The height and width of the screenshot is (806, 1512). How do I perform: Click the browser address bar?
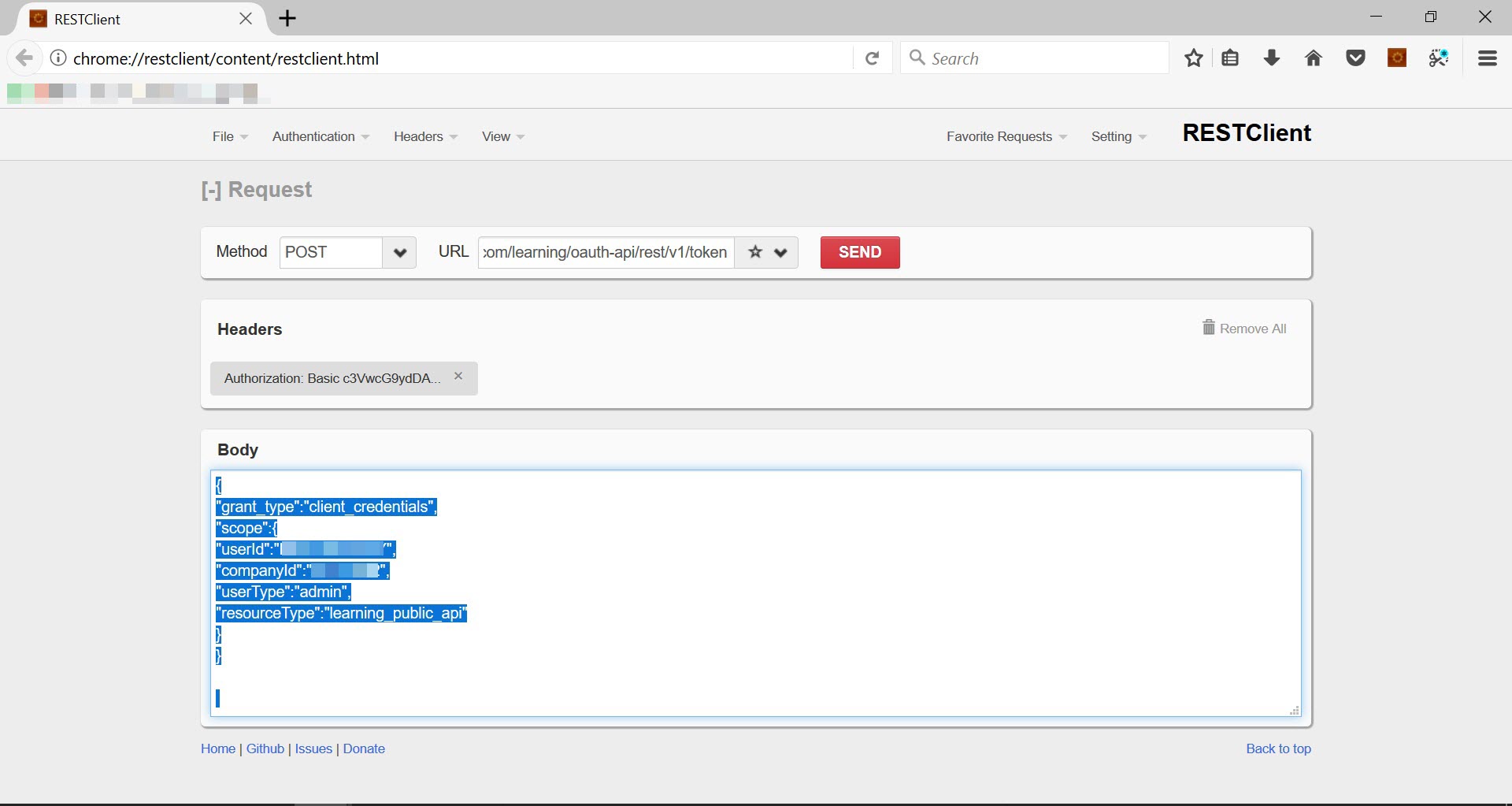pyautogui.click(x=461, y=58)
